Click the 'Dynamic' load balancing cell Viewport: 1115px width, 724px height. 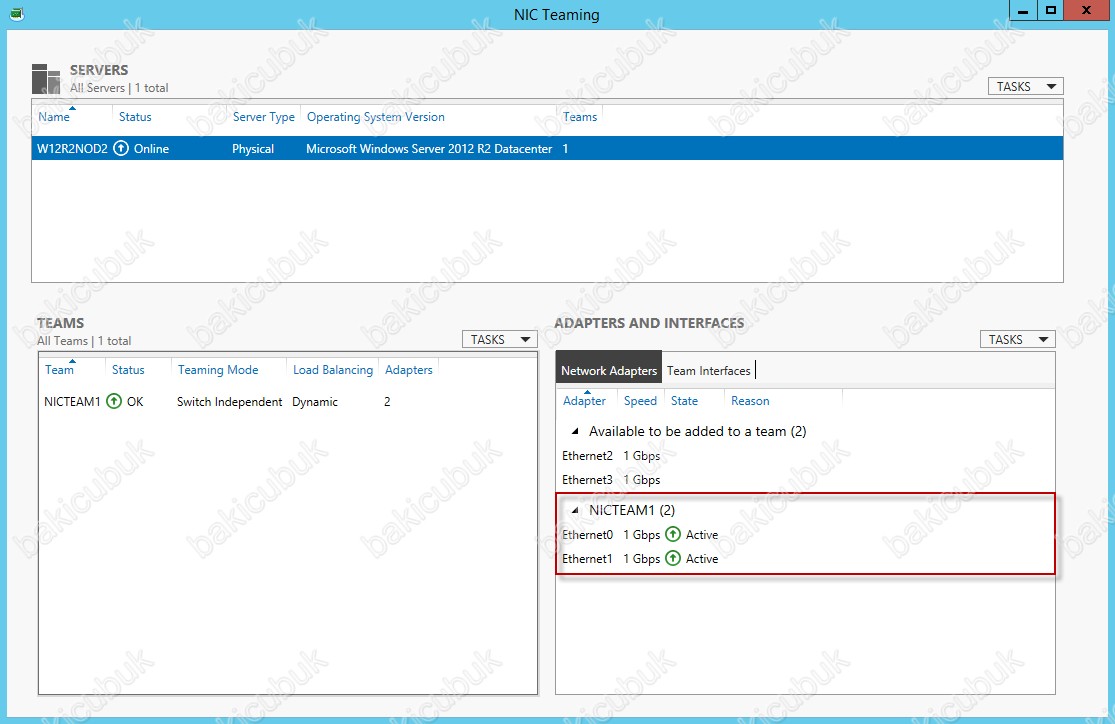[314, 401]
